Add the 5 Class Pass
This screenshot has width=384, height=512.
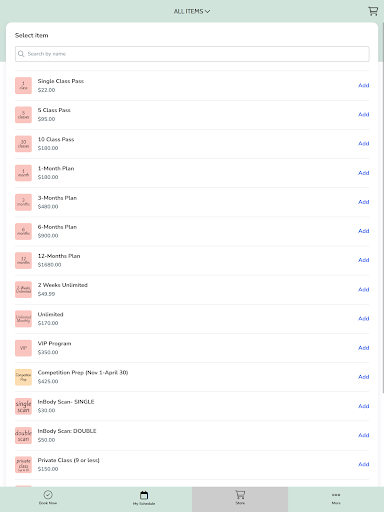364,114
